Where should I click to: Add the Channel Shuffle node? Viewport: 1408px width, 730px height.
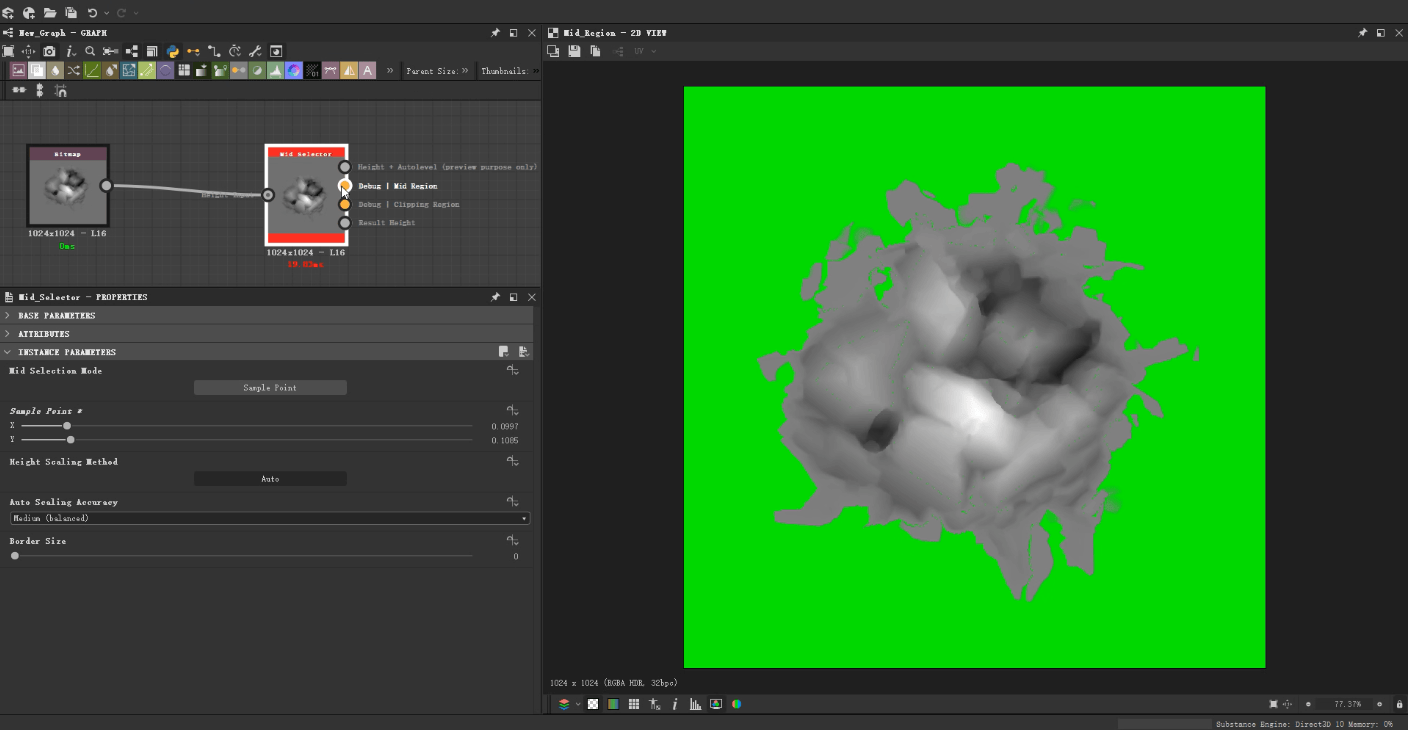[73, 70]
